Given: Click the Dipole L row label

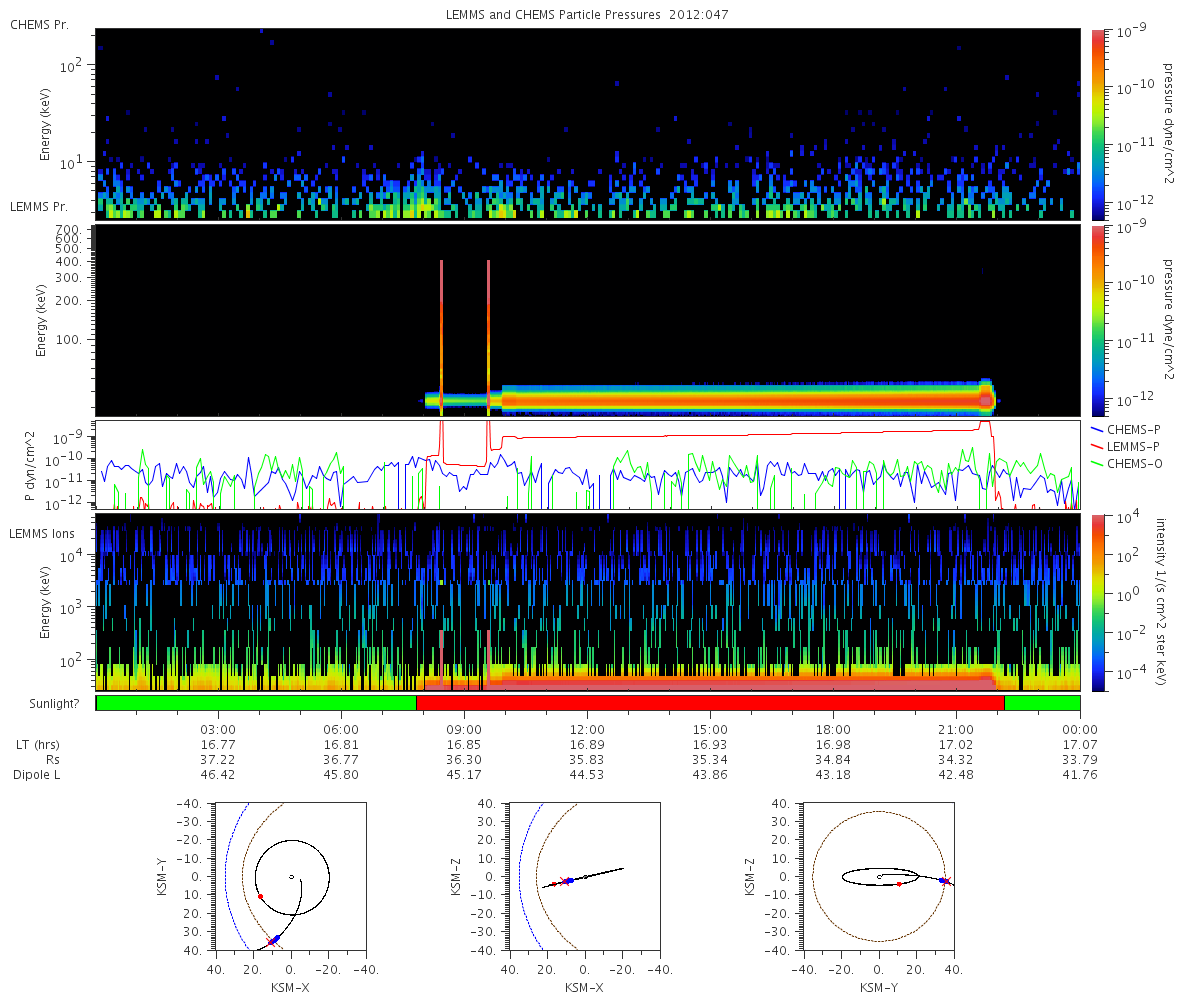Looking at the screenshot, I should (x=39, y=775).
